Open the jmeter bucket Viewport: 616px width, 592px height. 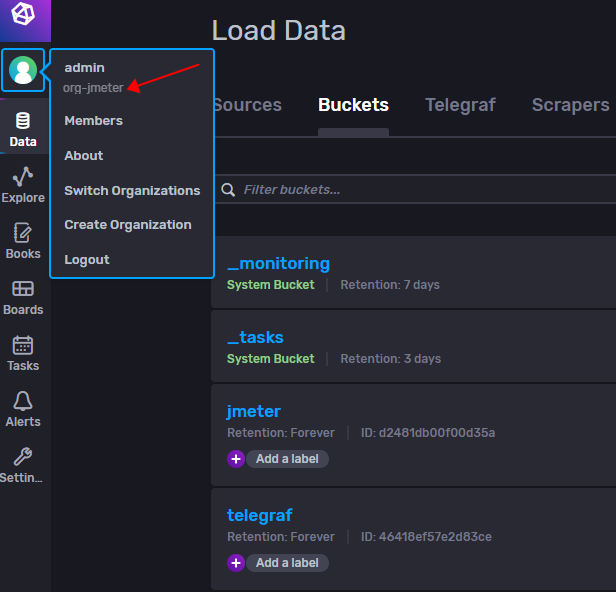coord(254,411)
